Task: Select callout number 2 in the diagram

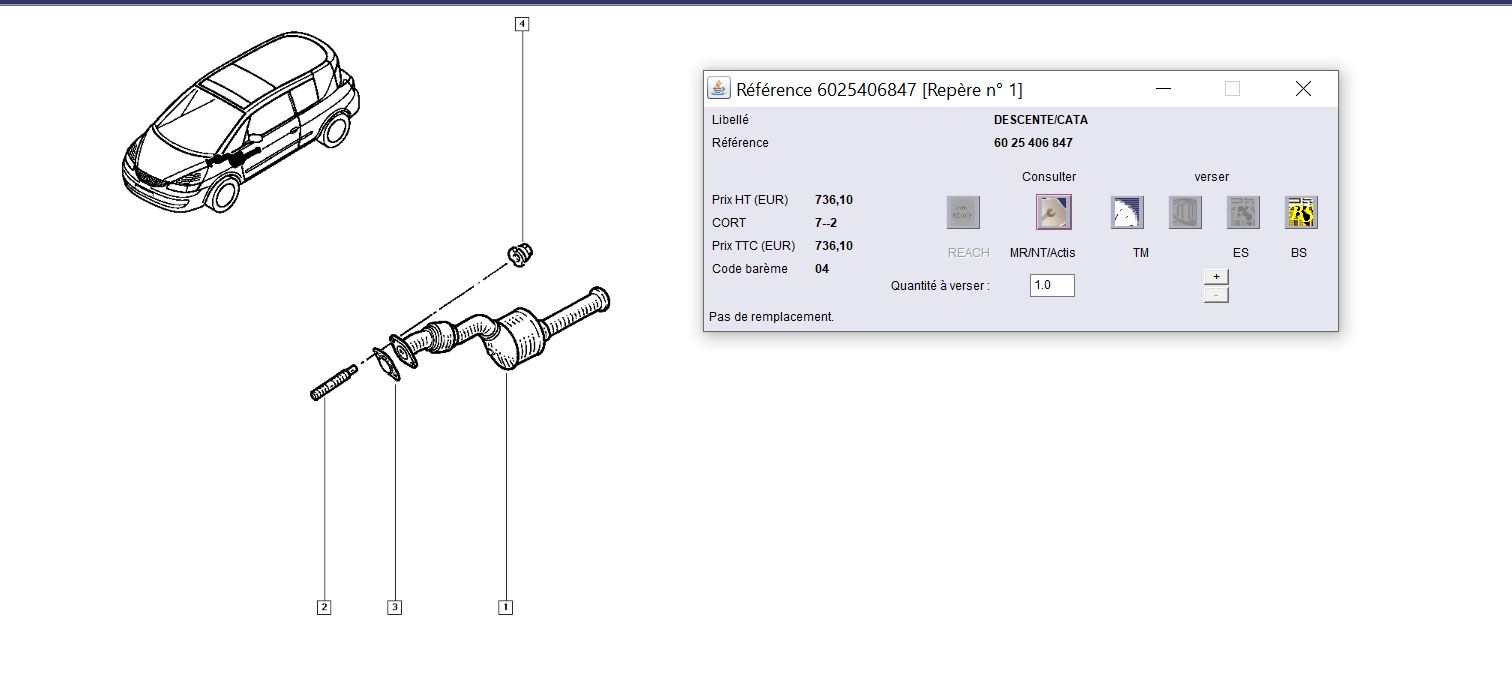Action: (323, 607)
